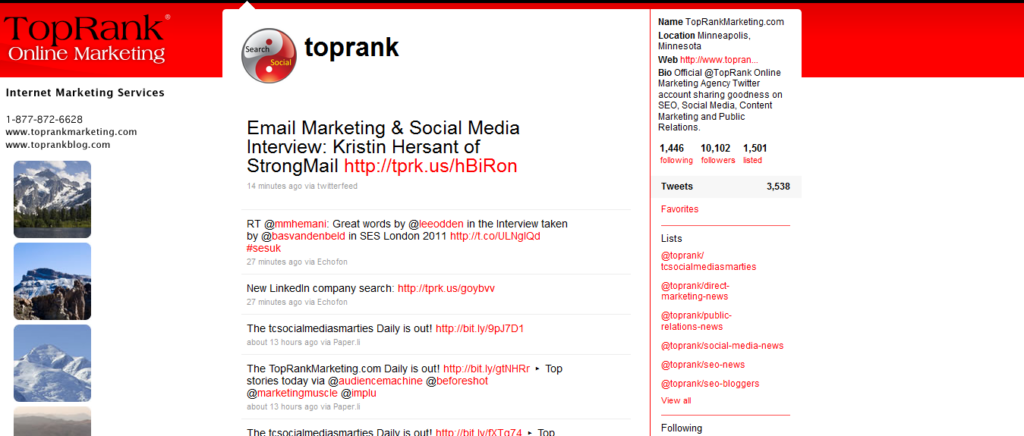
Task: Click the www.toprankblog.com text
Action: coord(57,145)
